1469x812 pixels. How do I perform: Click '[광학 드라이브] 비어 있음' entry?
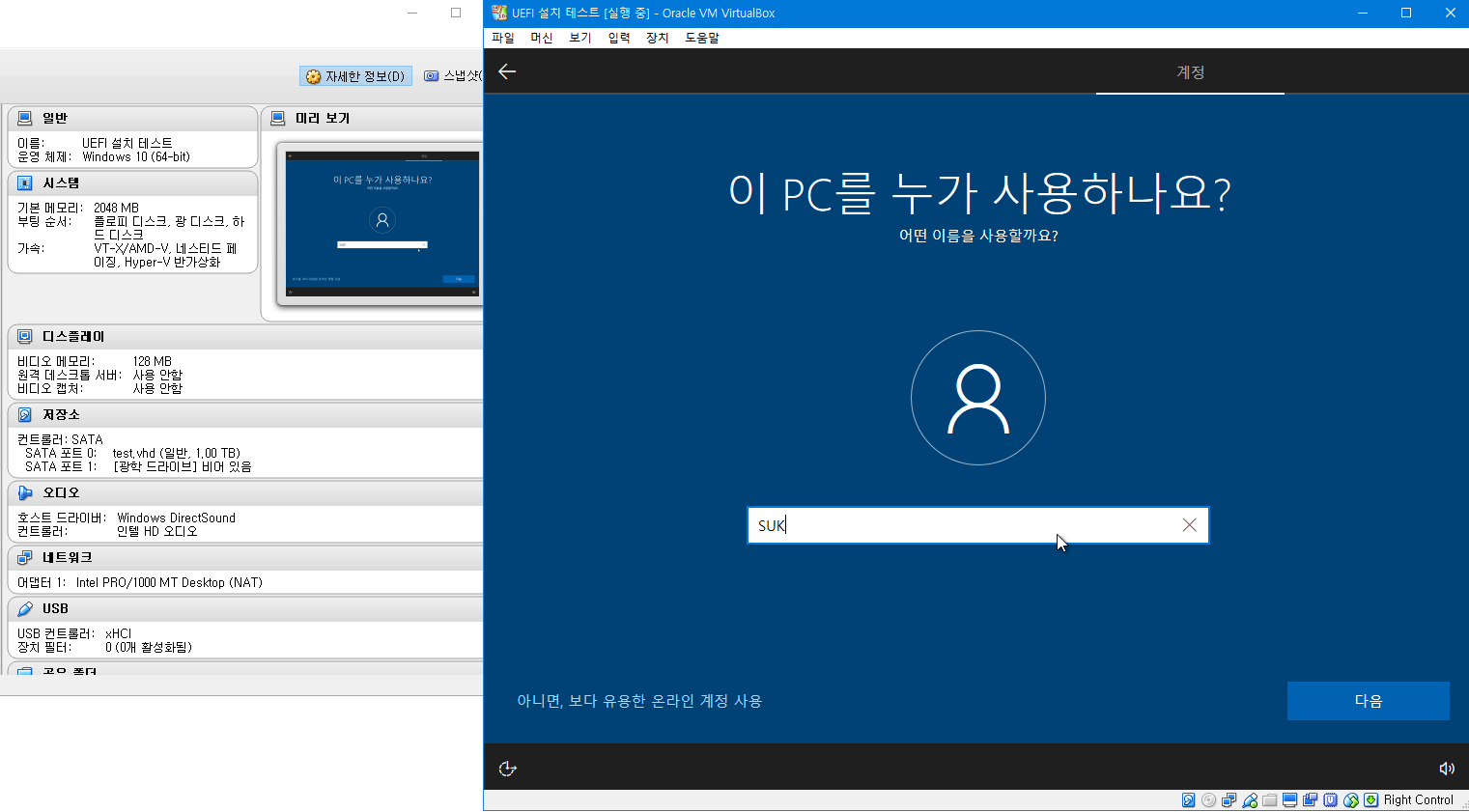pyautogui.click(x=183, y=466)
